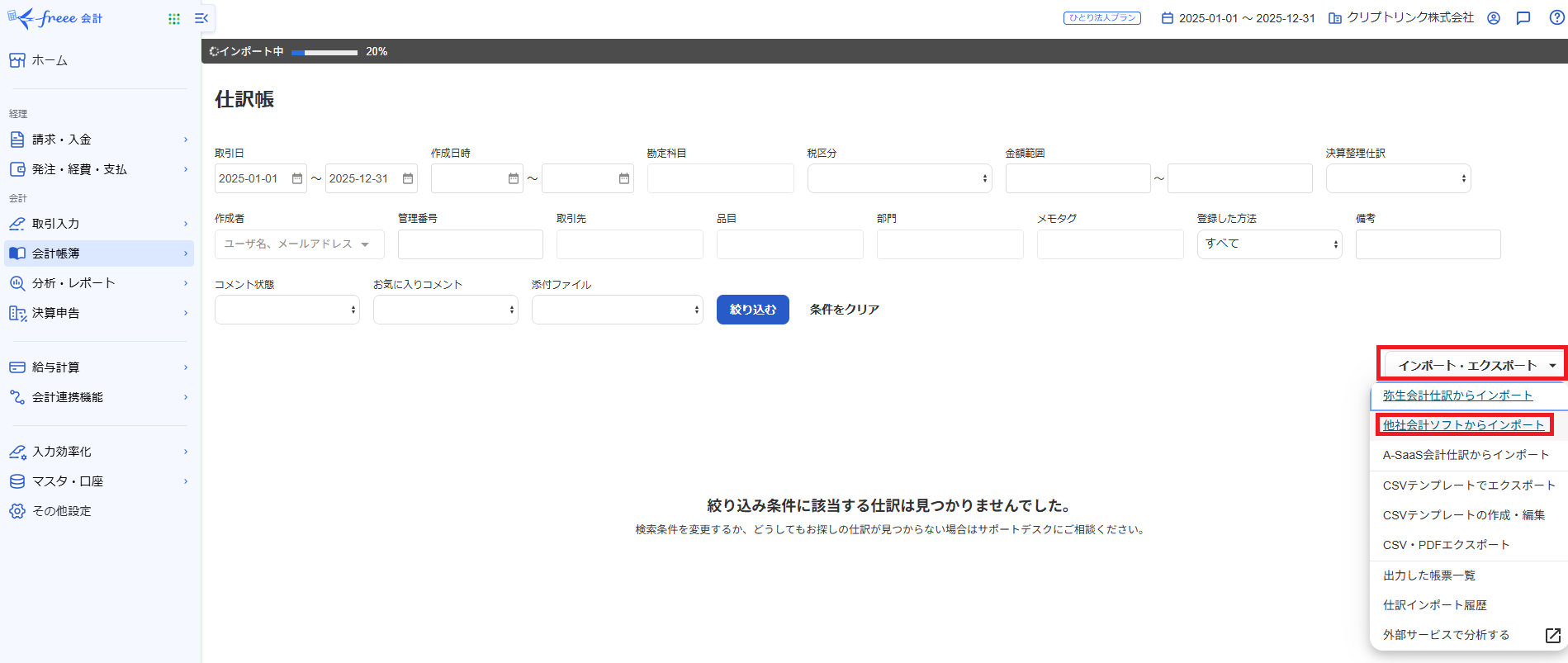Click the 部門 input field
The width and height of the screenshot is (1568, 663).
click(950, 244)
